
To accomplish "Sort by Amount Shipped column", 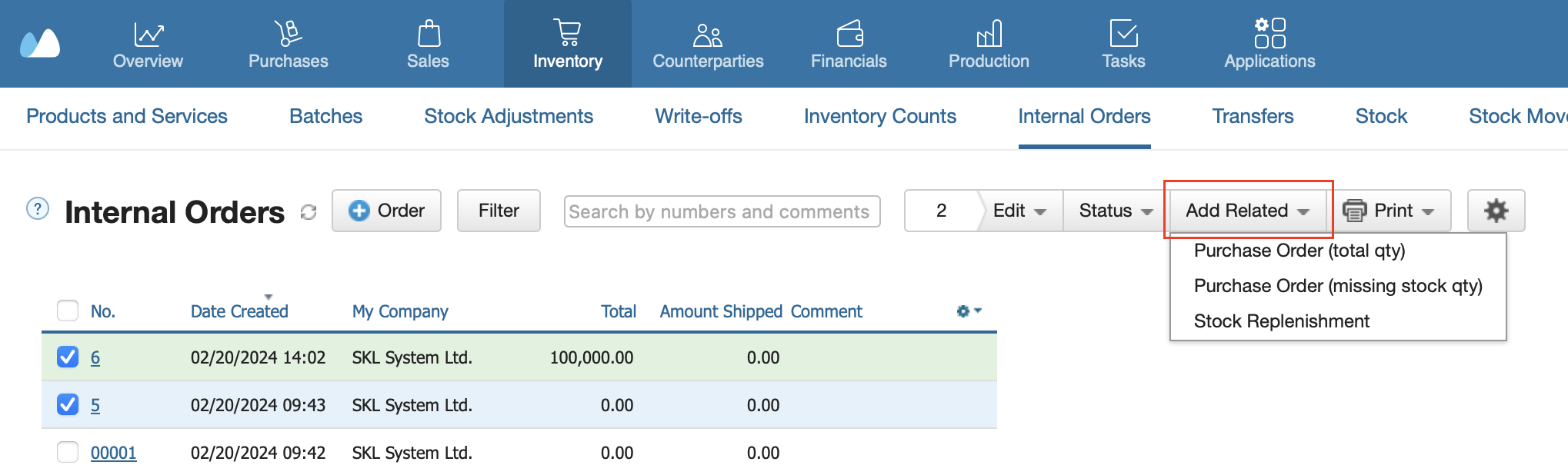I will pyautogui.click(x=721, y=311).
